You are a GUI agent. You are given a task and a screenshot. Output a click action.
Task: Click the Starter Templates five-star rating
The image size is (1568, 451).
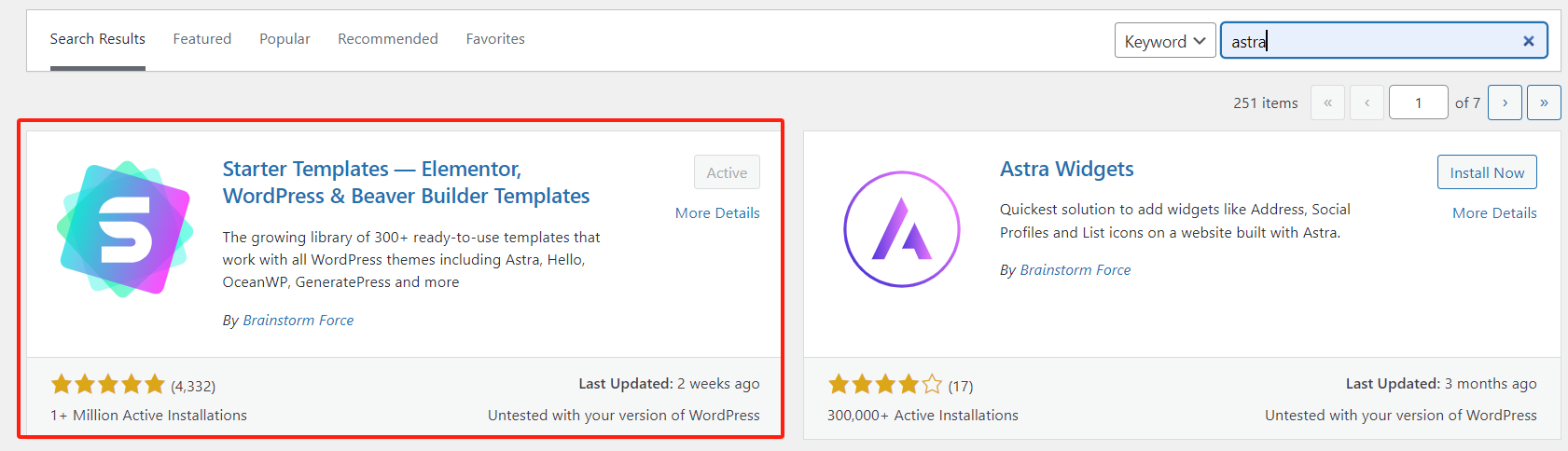[108, 384]
